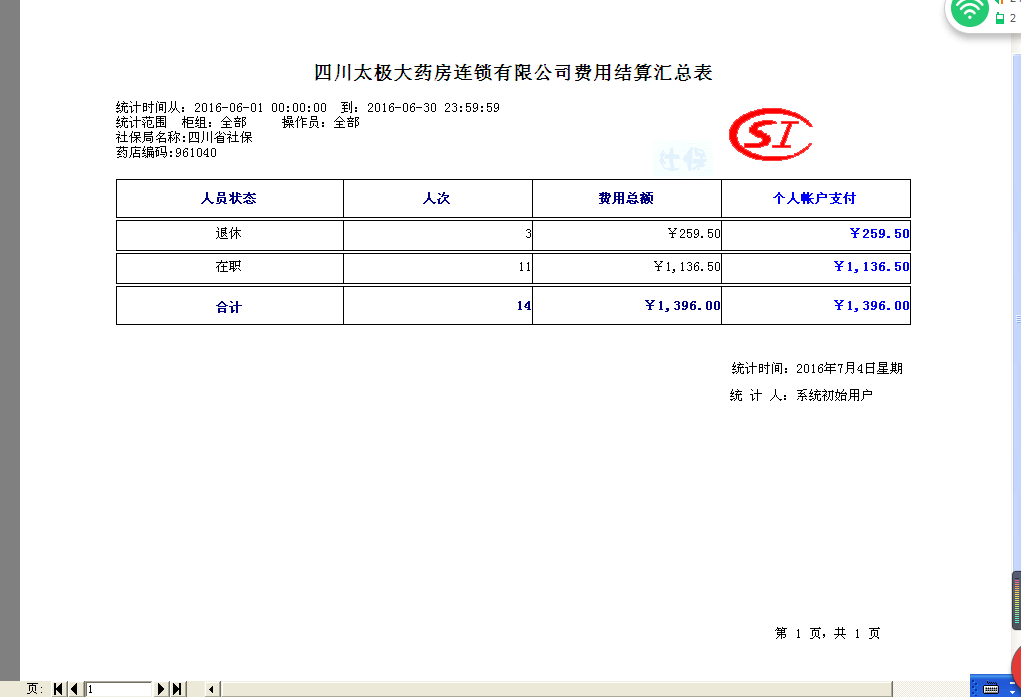Click the volume level meter widget

1016,600
